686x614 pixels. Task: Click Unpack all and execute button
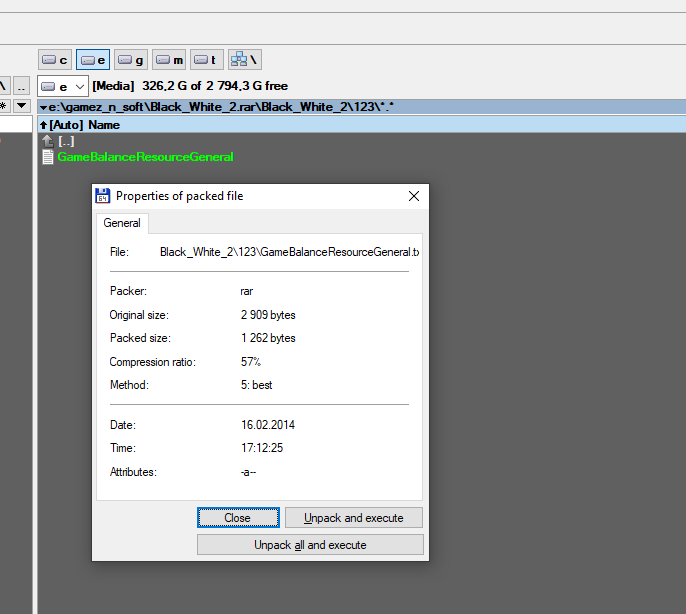click(x=310, y=545)
